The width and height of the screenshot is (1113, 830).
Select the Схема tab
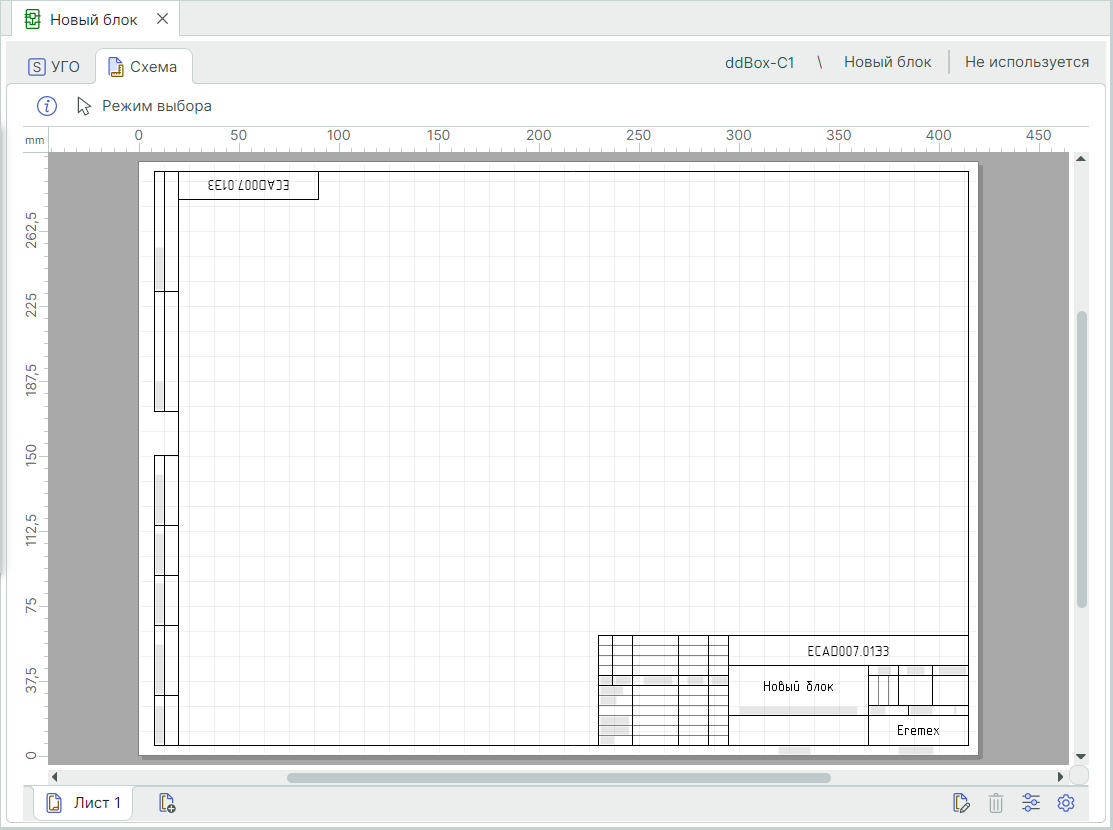click(x=143, y=67)
